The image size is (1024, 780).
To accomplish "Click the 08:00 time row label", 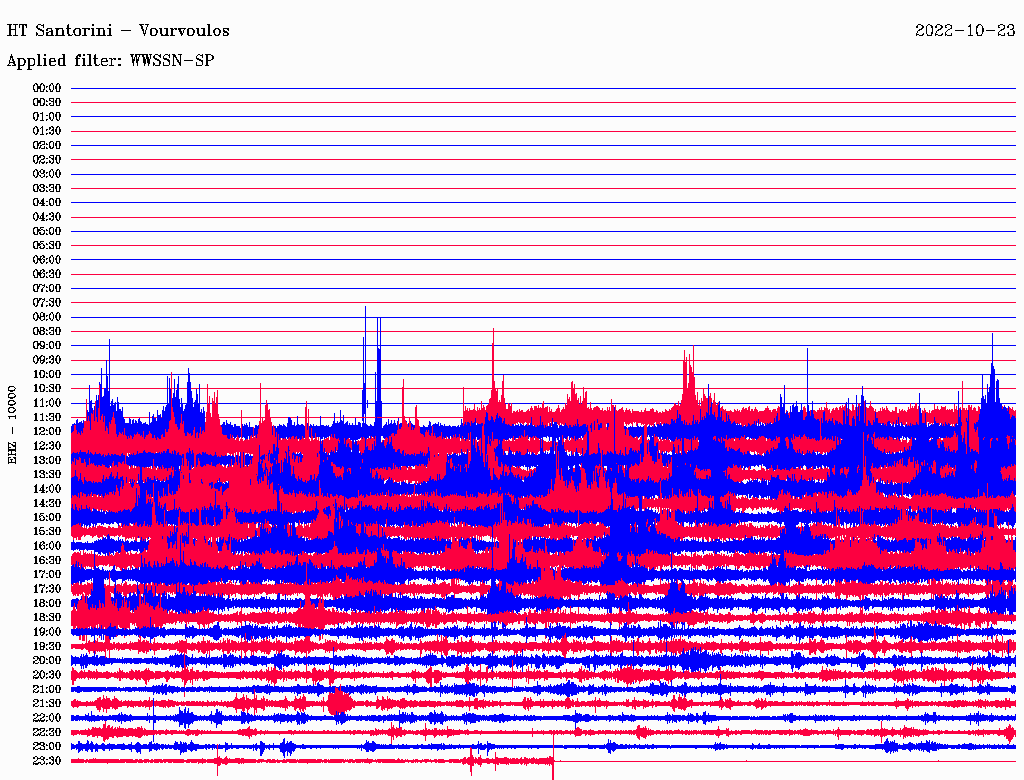I will coord(47,317).
